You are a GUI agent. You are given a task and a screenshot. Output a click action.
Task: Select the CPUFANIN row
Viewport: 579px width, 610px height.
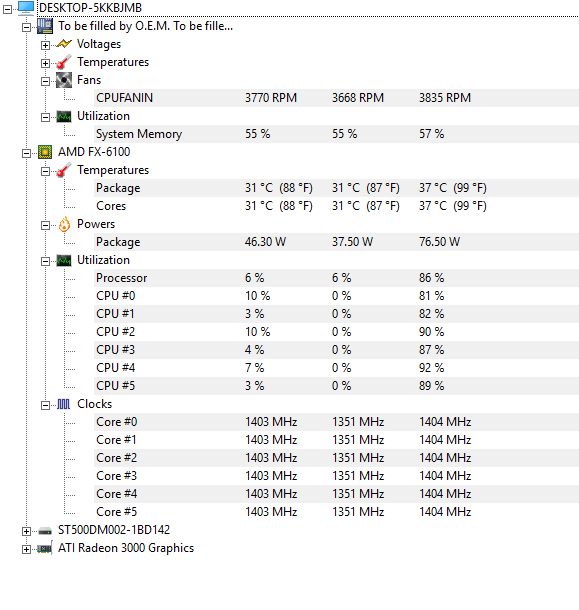tap(336, 98)
